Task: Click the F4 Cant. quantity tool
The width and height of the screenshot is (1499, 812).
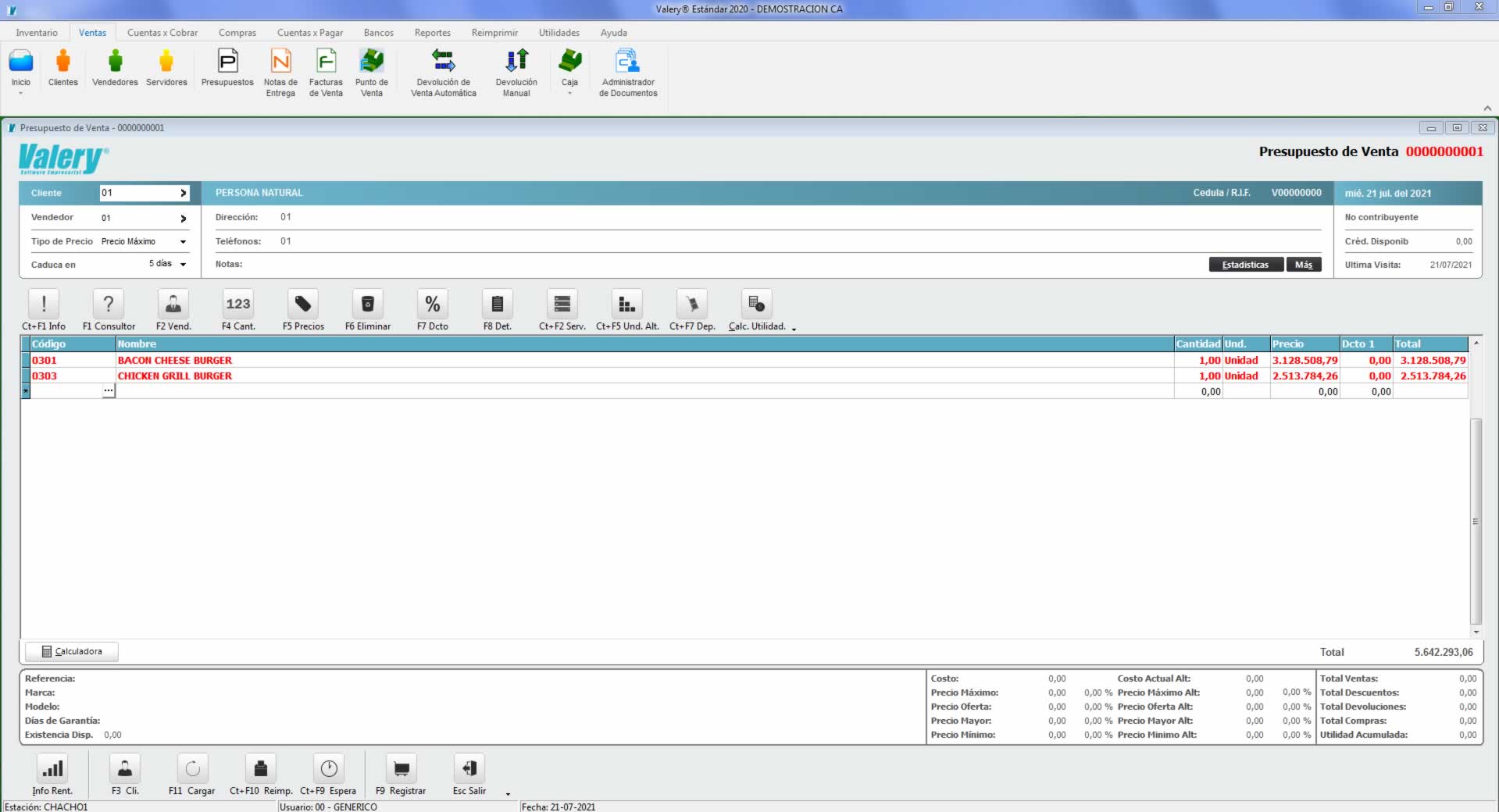Action: click(238, 310)
